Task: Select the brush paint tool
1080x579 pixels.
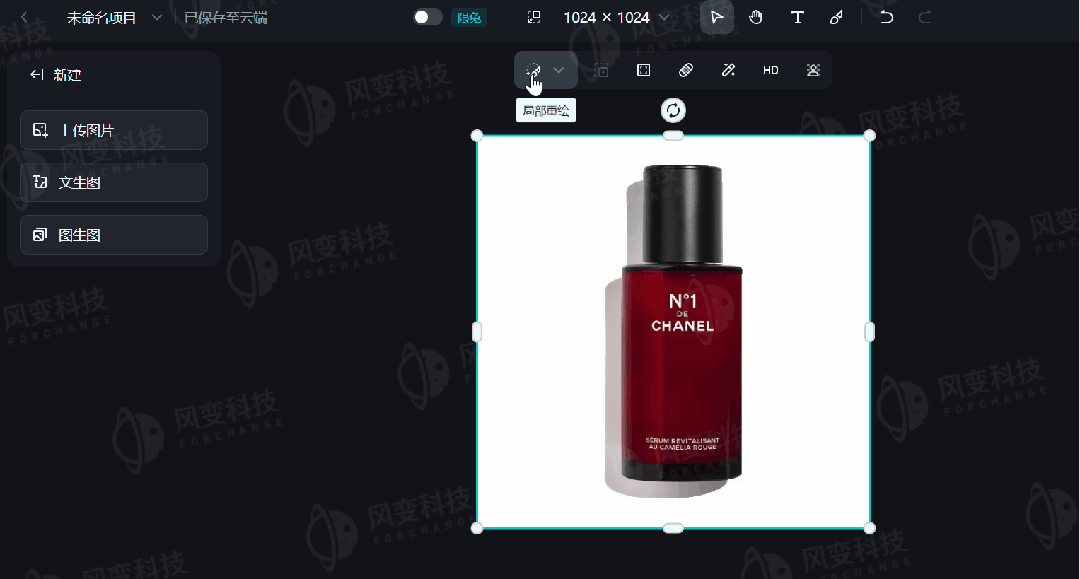Action: click(836, 17)
